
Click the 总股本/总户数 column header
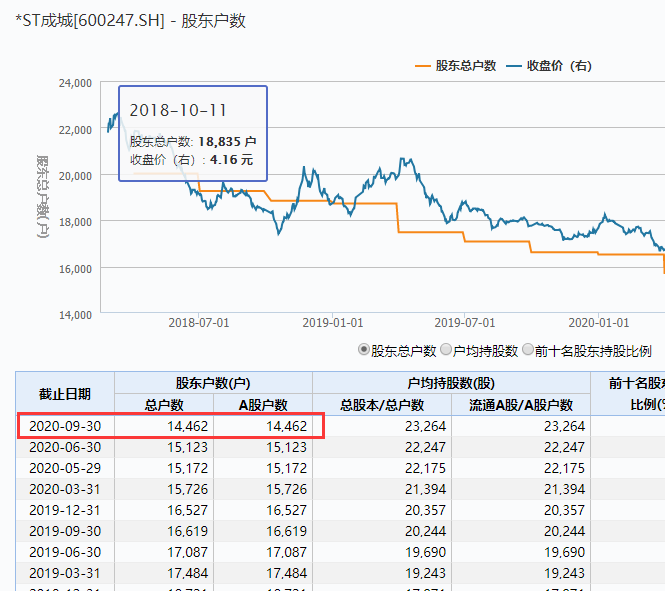pyautogui.click(x=382, y=405)
